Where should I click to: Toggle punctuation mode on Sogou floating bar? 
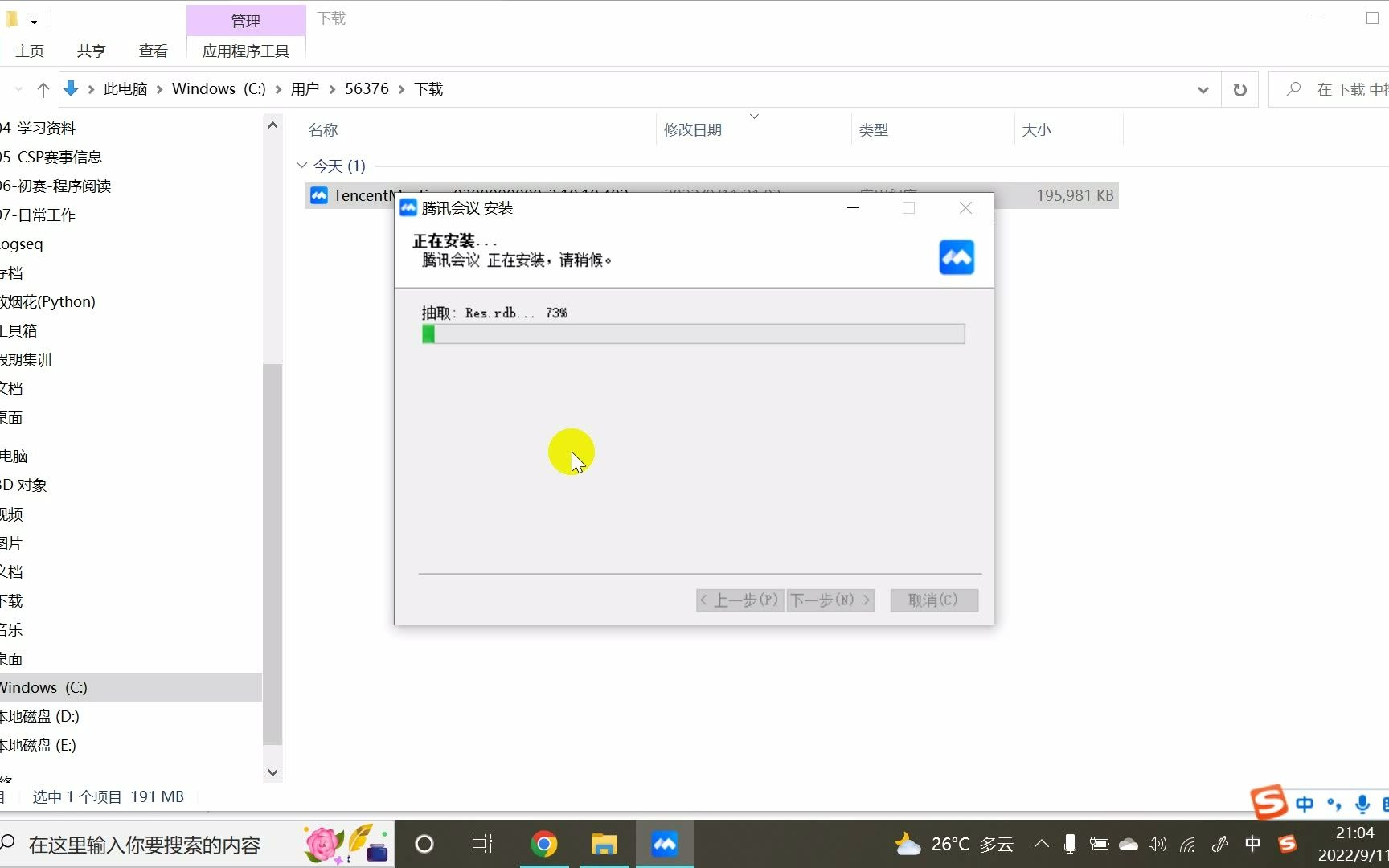pos(1334,804)
